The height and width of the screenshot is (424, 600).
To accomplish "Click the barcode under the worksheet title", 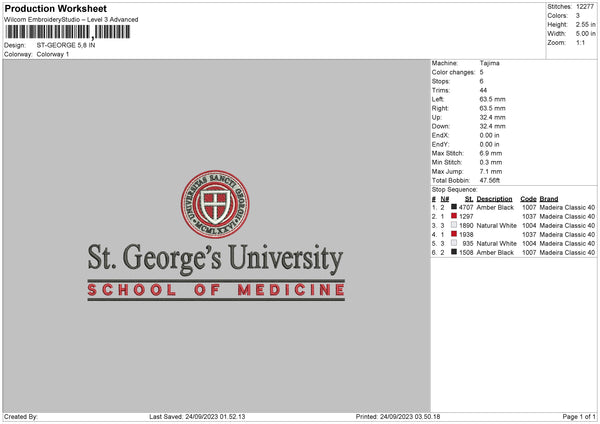I will point(68,32).
